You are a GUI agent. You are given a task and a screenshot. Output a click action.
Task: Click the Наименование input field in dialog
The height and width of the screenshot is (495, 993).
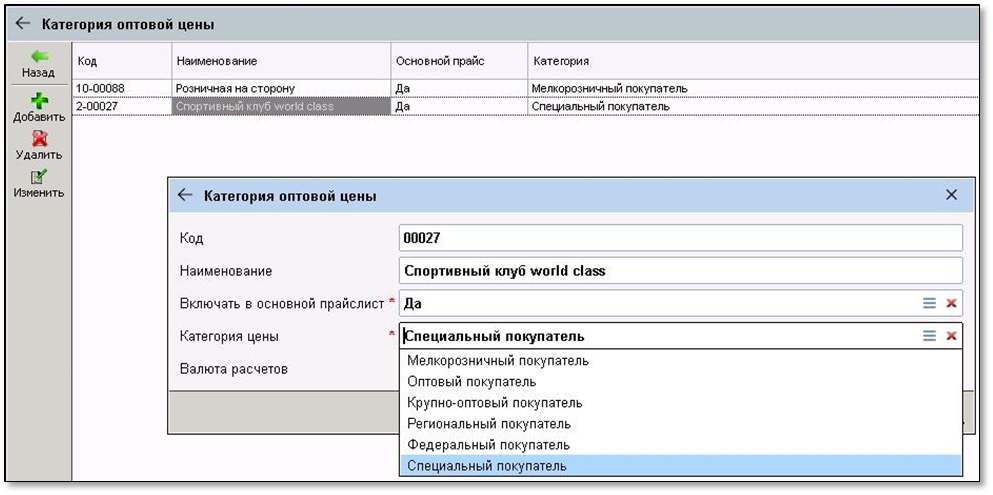coord(681,271)
